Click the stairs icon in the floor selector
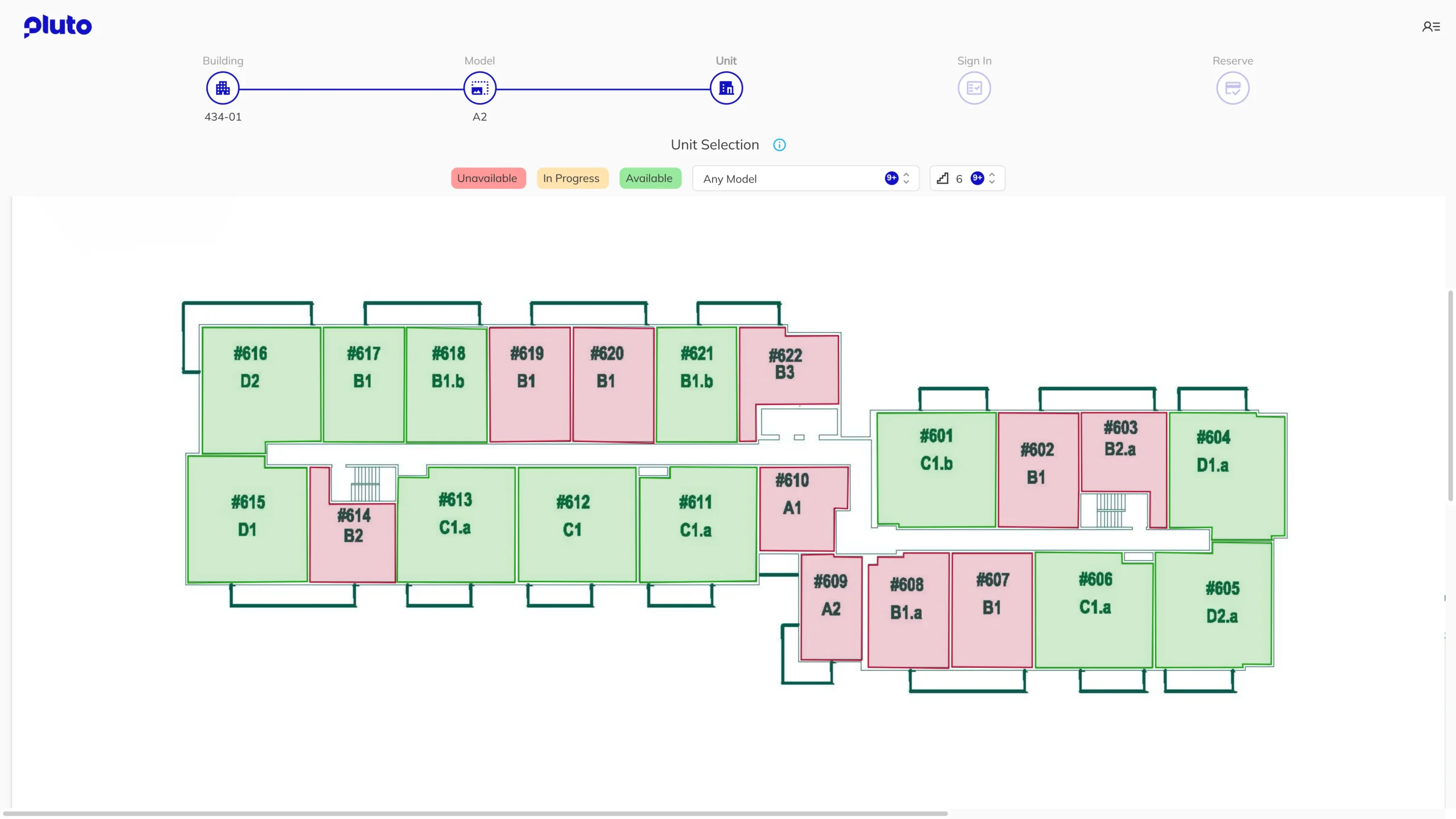This screenshot has height=819, width=1456. click(x=944, y=178)
